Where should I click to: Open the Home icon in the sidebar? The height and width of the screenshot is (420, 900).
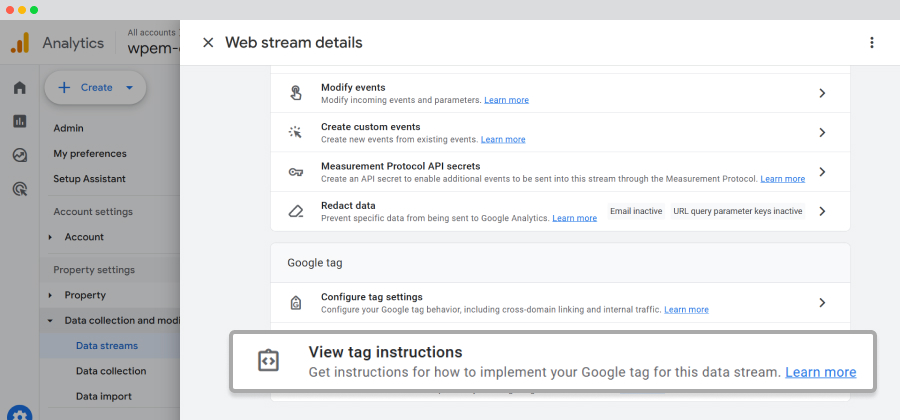[20, 88]
